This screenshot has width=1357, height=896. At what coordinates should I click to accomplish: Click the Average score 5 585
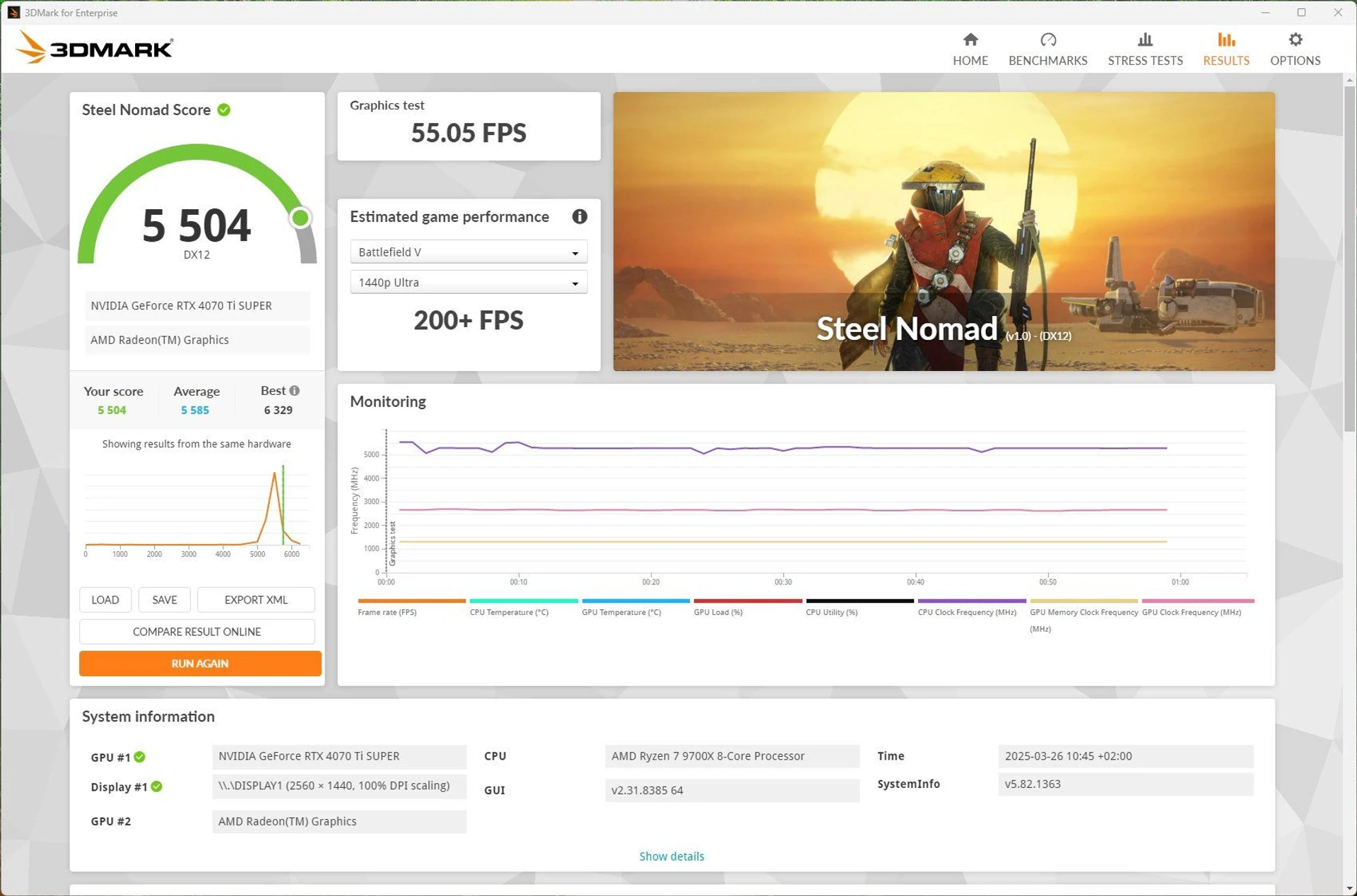195,410
